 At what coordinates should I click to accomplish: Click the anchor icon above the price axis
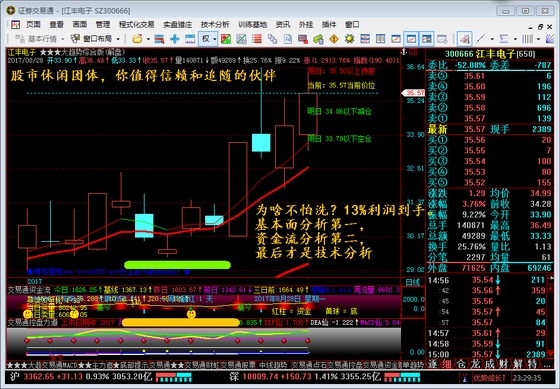[x=404, y=52]
